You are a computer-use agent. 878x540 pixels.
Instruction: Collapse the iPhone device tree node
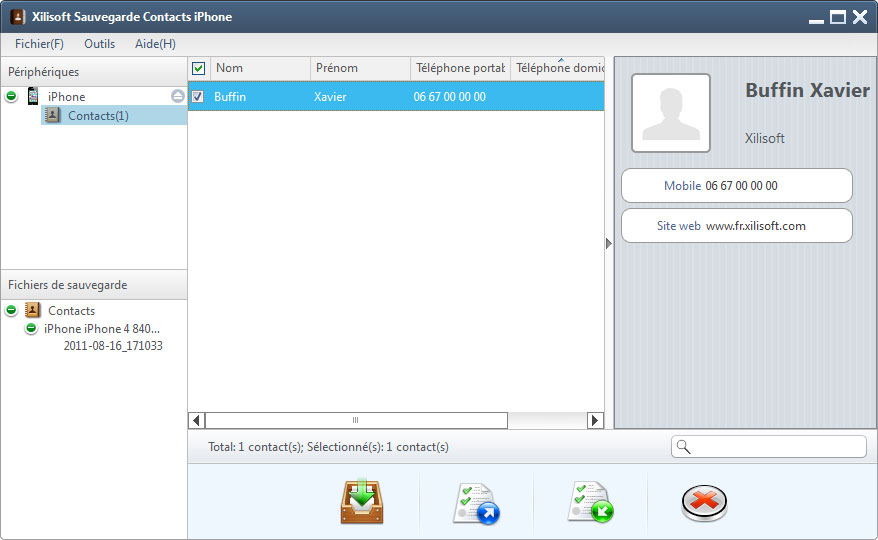pos(11,96)
